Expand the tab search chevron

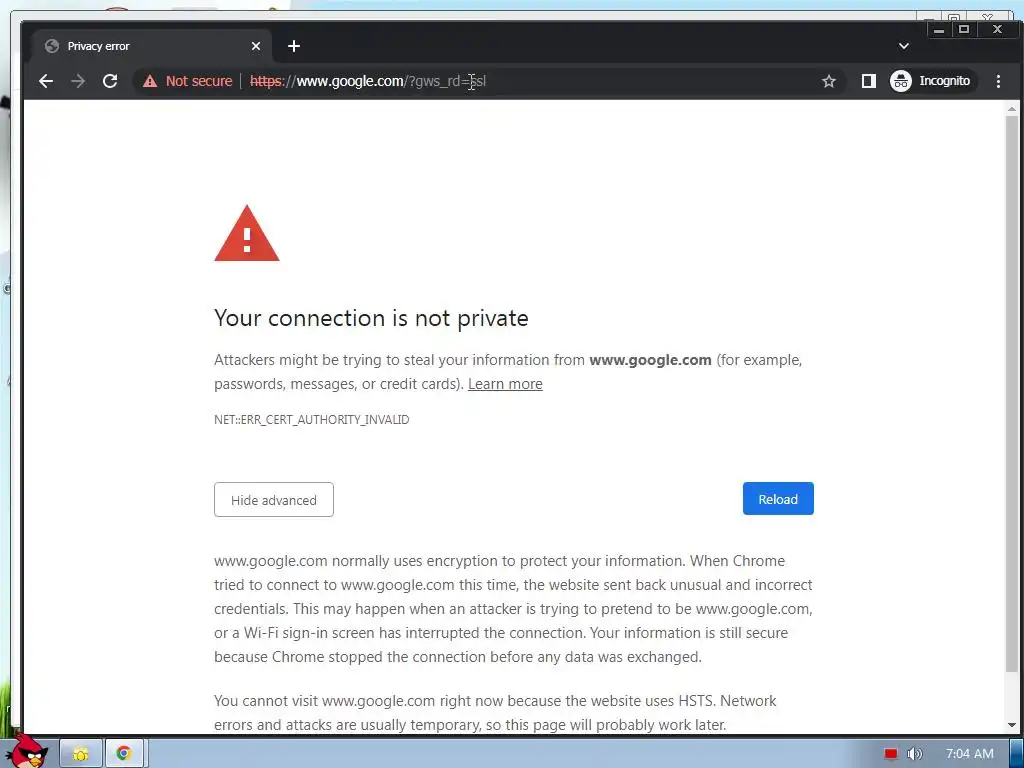[904, 46]
